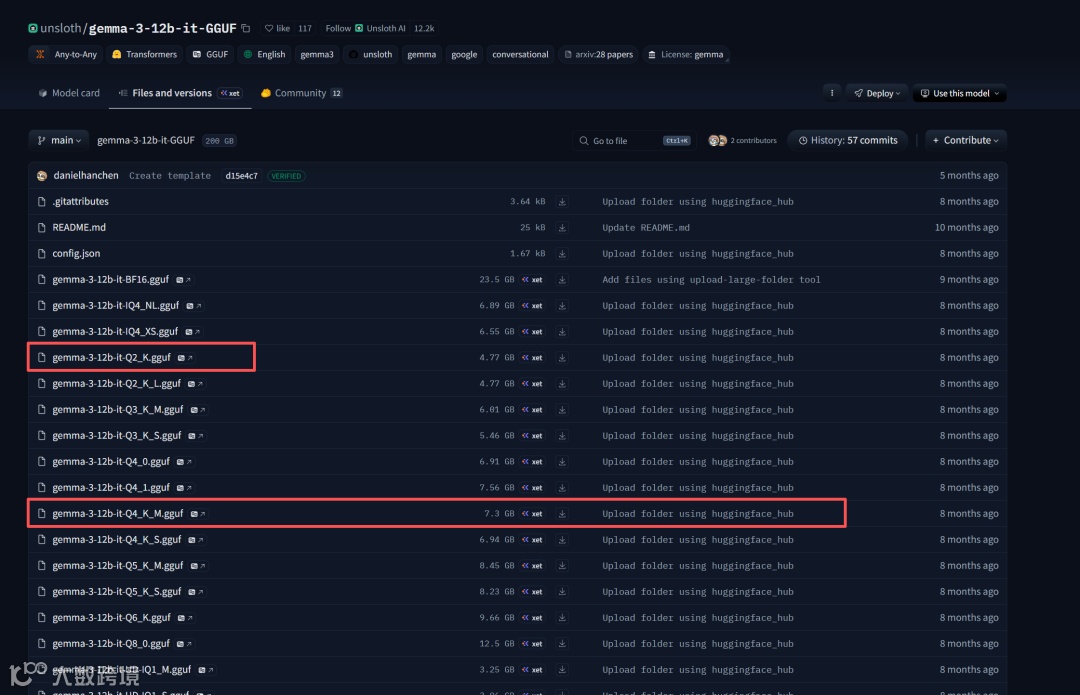Expand the Use this model dropdown
The height and width of the screenshot is (695, 1080).
click(959, 93)
